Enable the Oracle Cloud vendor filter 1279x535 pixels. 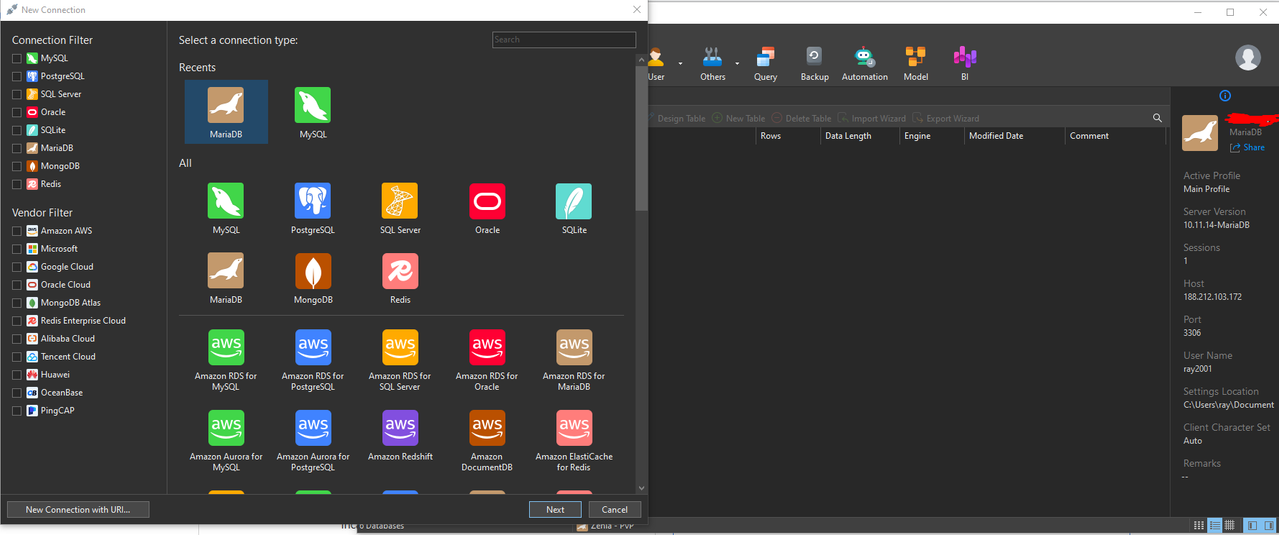point(16,285)
